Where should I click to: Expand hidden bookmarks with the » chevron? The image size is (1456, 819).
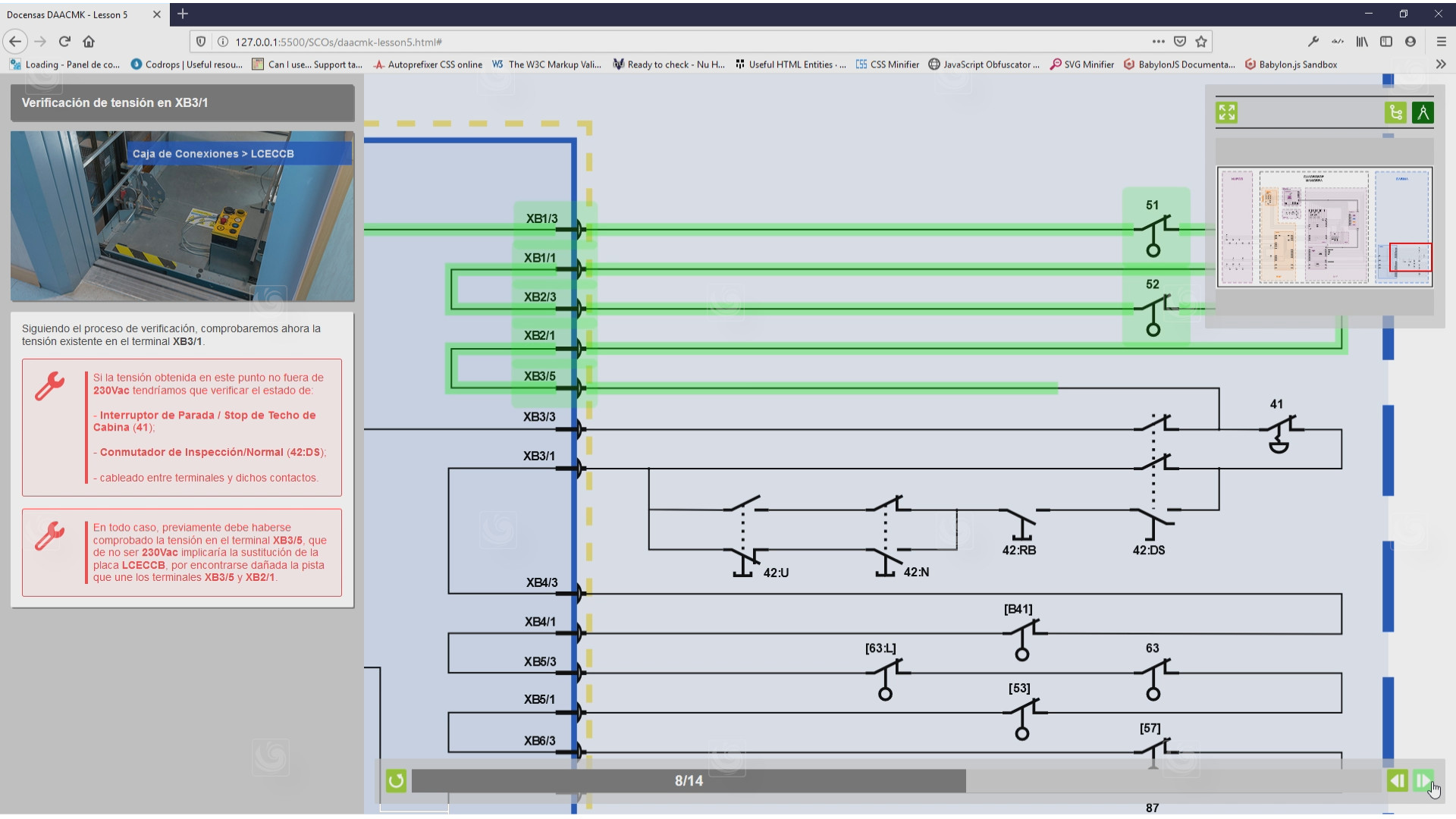tap(1441, 64)
